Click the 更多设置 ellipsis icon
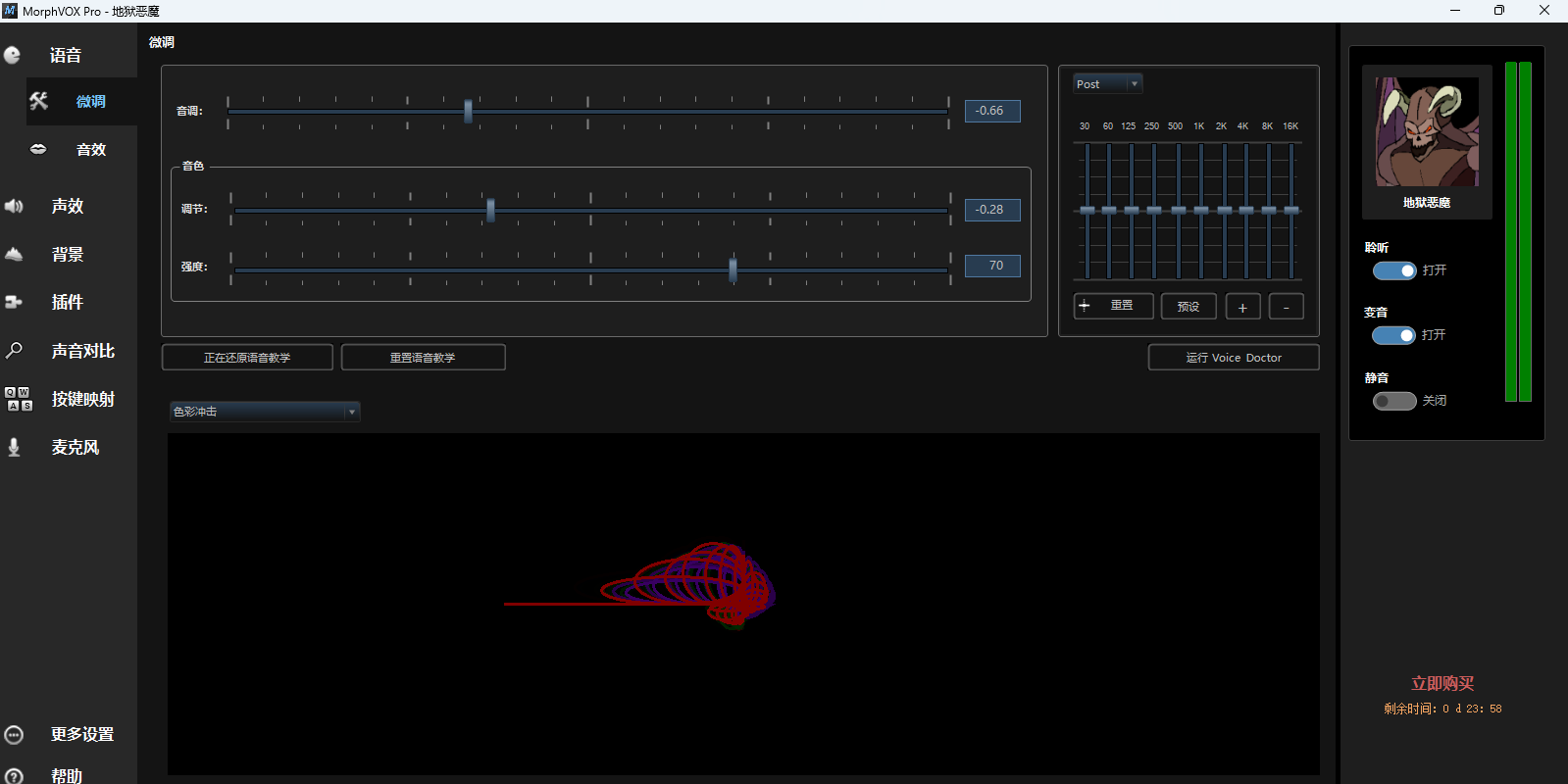Image resolution: width=1568 pixels, height=784 pixels. pyautogui.click(x=14, y=735)
